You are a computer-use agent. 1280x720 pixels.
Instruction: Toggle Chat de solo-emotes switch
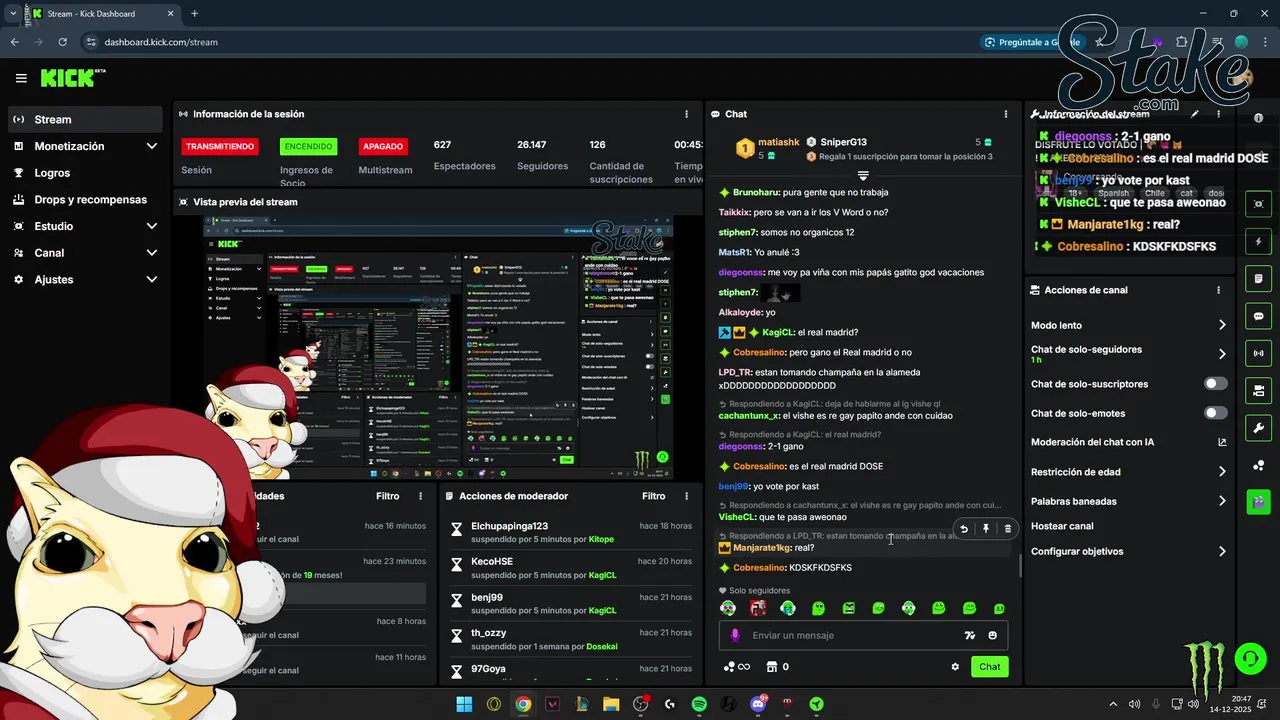(x=1216, y=413)
